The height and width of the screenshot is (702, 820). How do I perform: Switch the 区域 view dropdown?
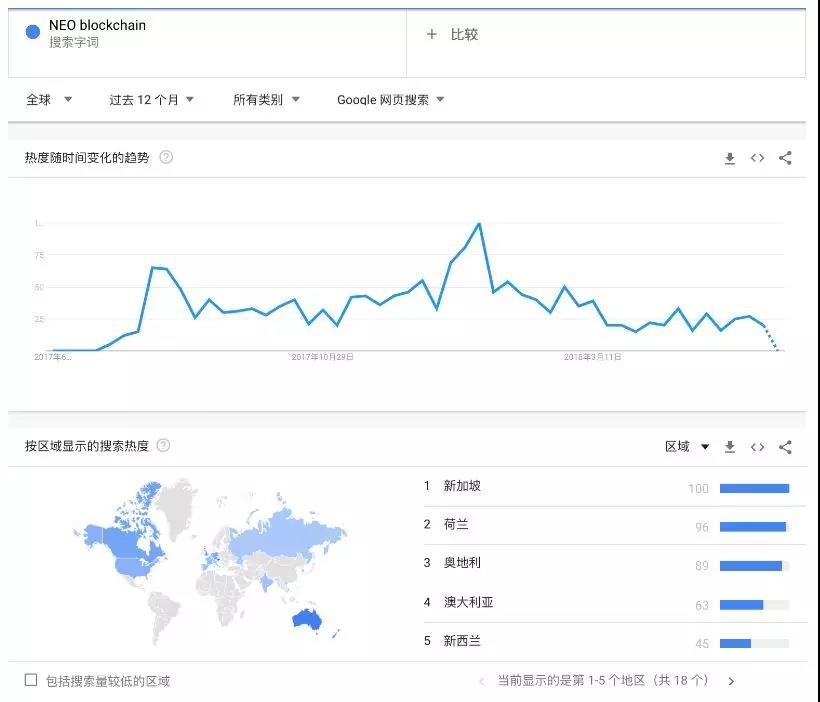tap(687, 447)
